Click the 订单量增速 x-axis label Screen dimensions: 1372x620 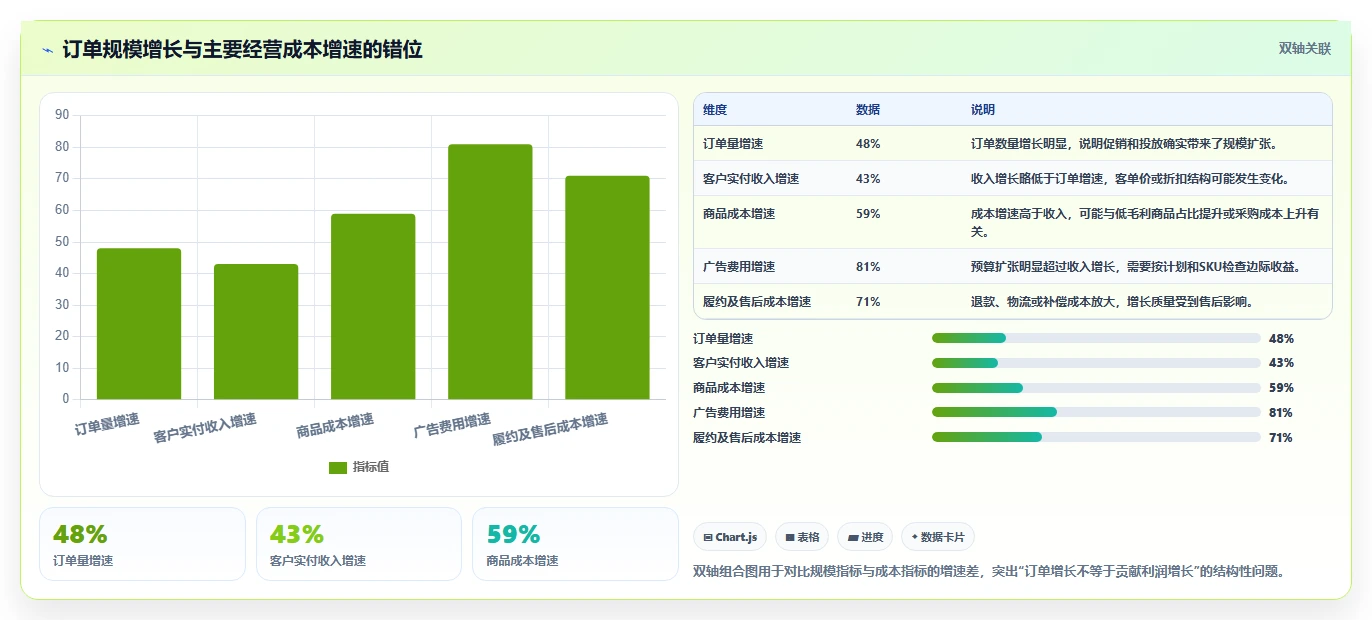[x=107, y=424]
